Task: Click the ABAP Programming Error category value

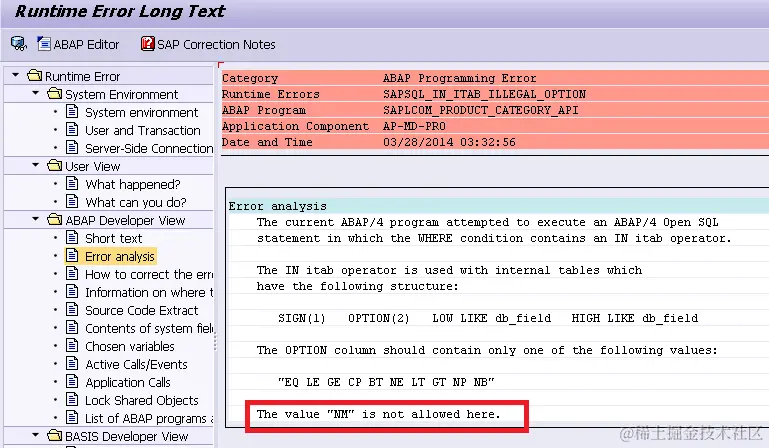Action: (x=460, y=78)
